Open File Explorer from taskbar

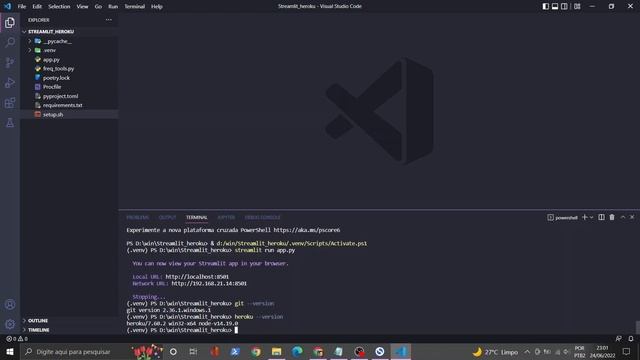(x=276, y=351)
